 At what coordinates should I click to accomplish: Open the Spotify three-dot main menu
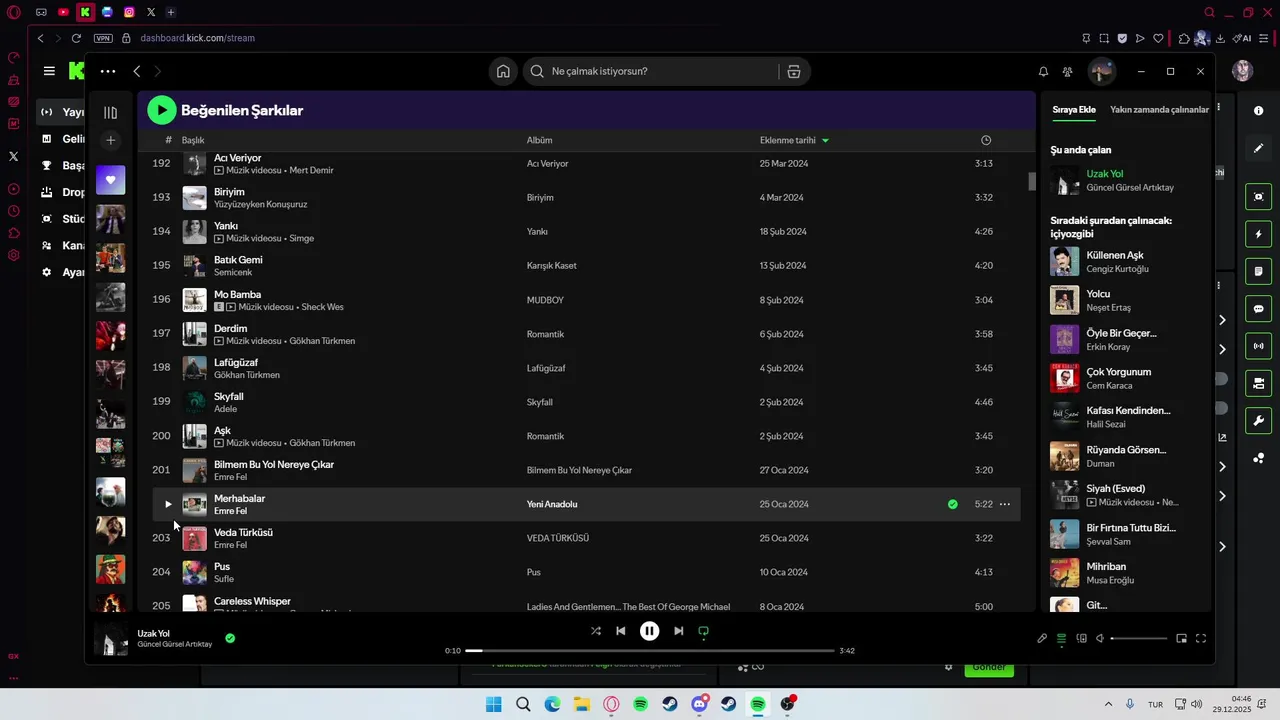click(x=108, y=71)
